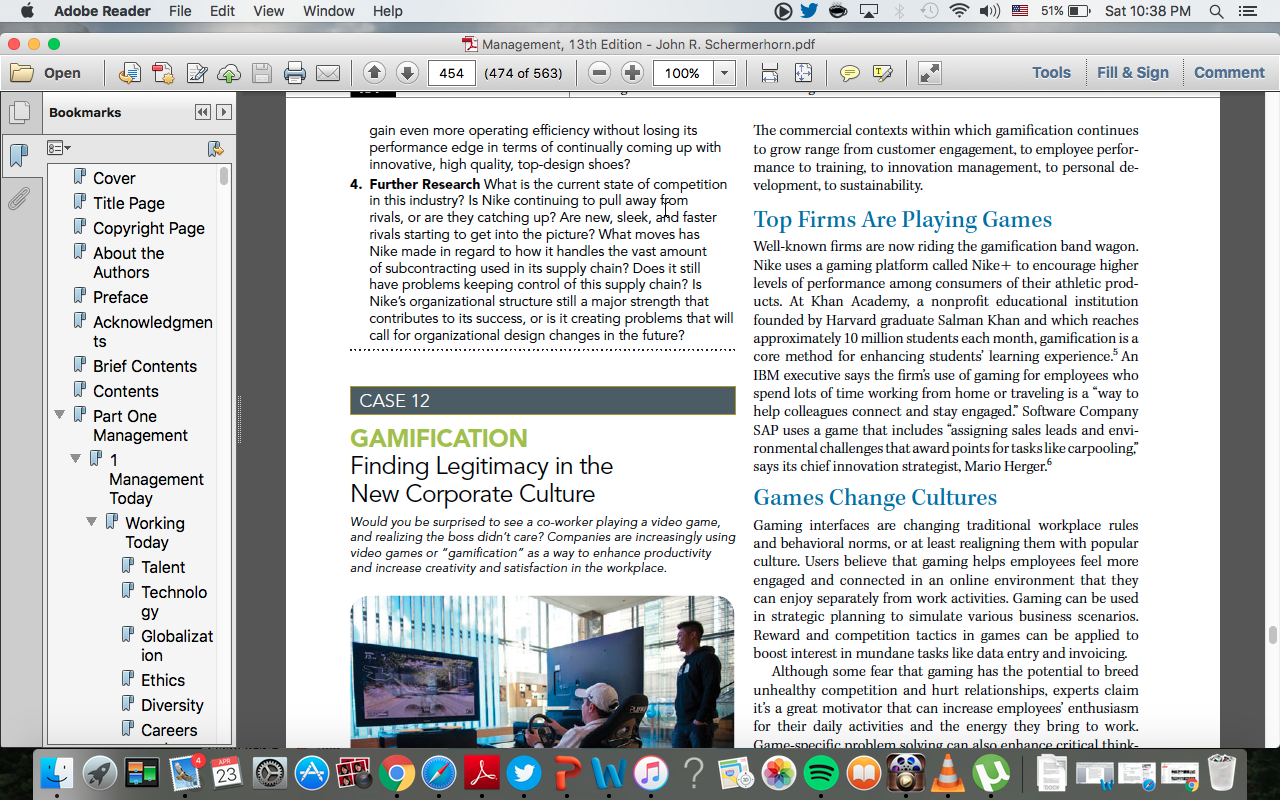Enter read mode with expand icon
The width and height of the screenshot is (1280, 800).
pos(929,73)
